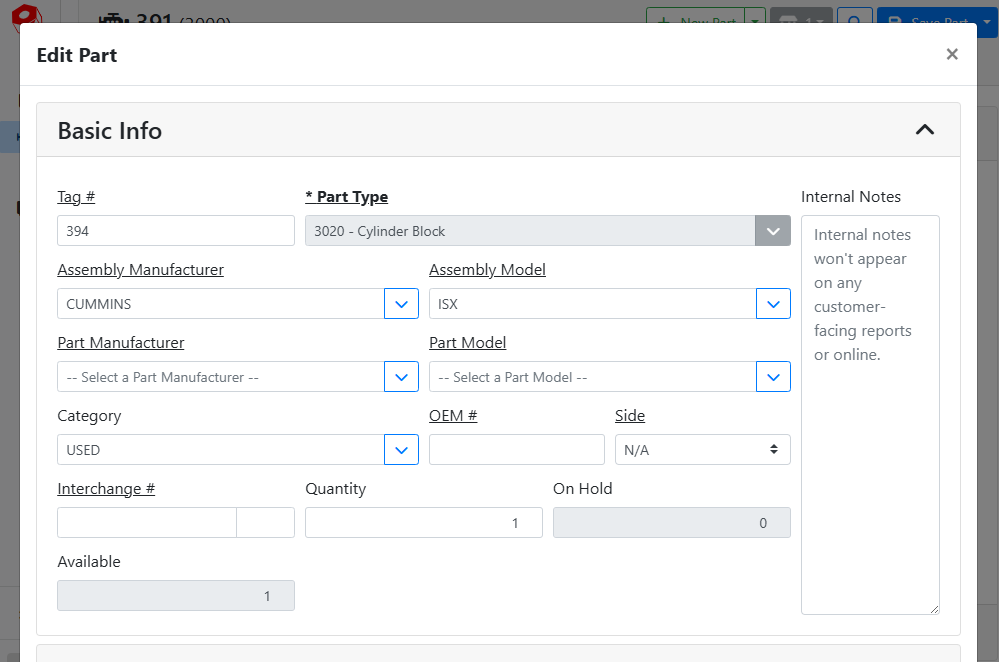Click inside the Internal Notes text area
The height and width of the screenshot is (662, 999).
pos(869,450)
